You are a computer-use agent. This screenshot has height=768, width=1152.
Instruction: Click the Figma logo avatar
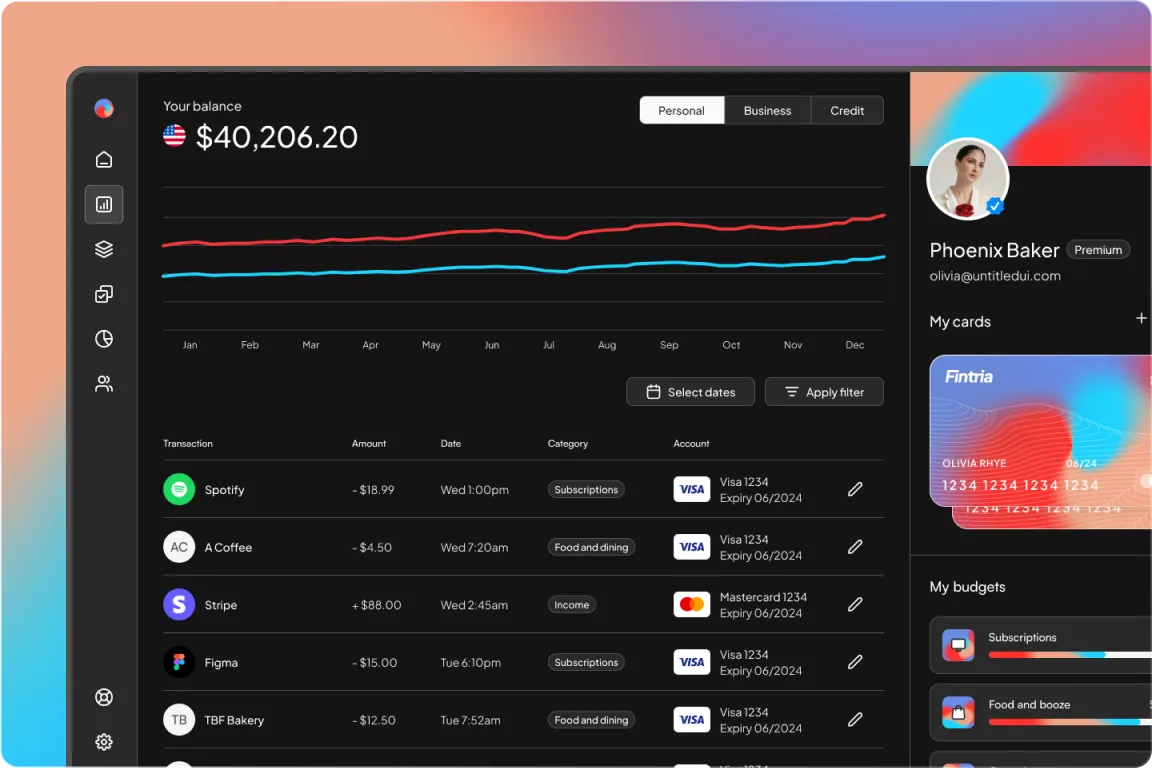pyautogui.click(x=179, y=662)
